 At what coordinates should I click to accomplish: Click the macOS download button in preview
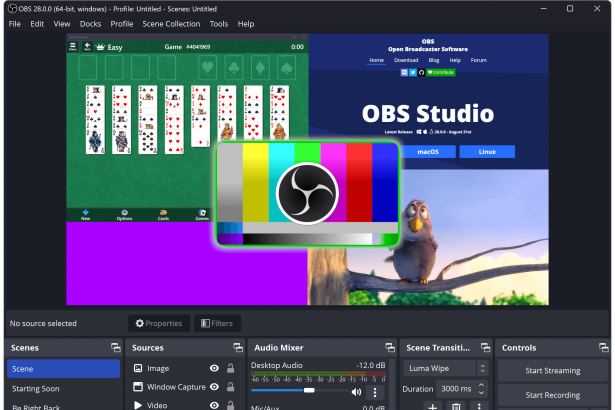click(x=428, y=151)
